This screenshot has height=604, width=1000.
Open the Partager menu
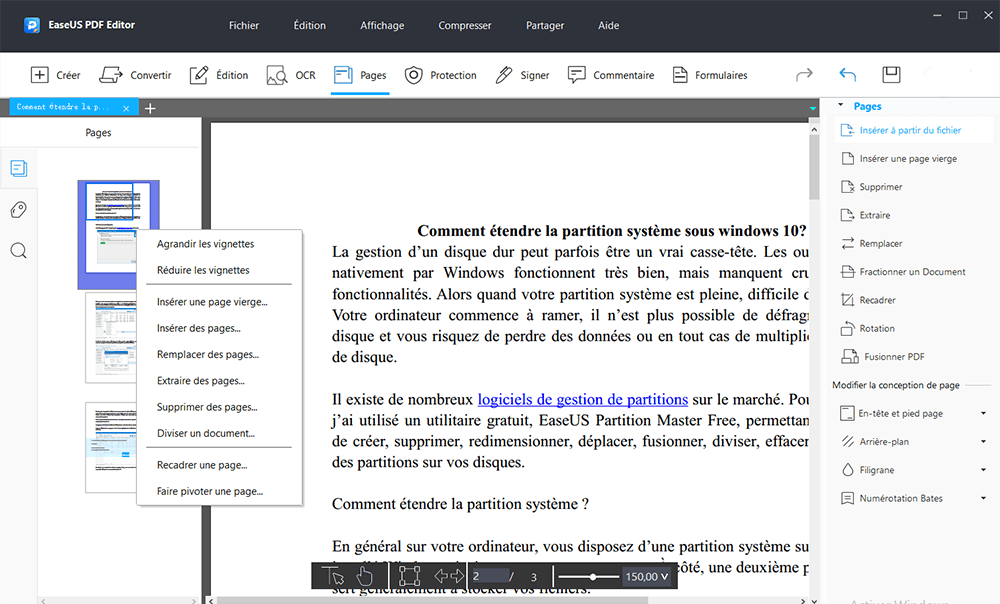[x=545, y=26]
